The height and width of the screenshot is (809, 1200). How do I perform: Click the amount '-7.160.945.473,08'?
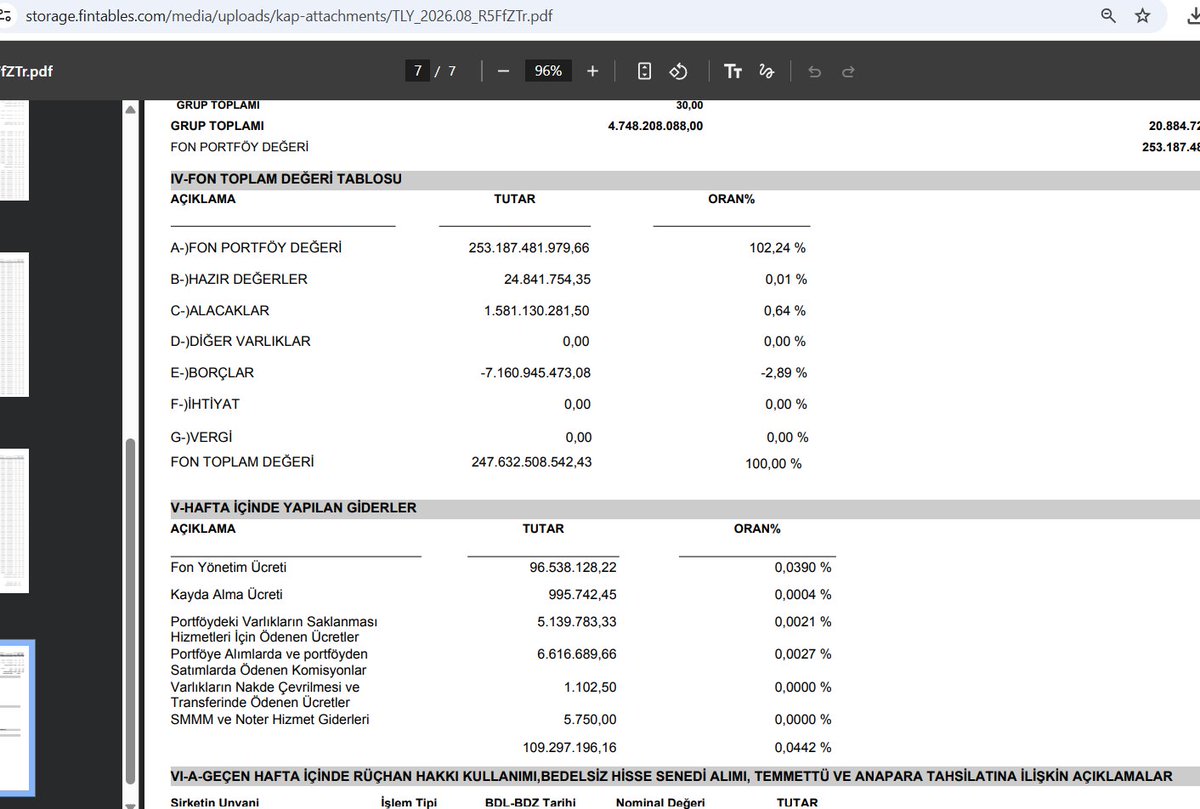[x=535, y=372]
